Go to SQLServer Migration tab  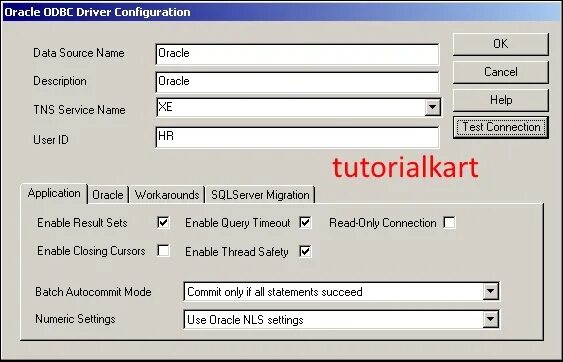point(260,195)
